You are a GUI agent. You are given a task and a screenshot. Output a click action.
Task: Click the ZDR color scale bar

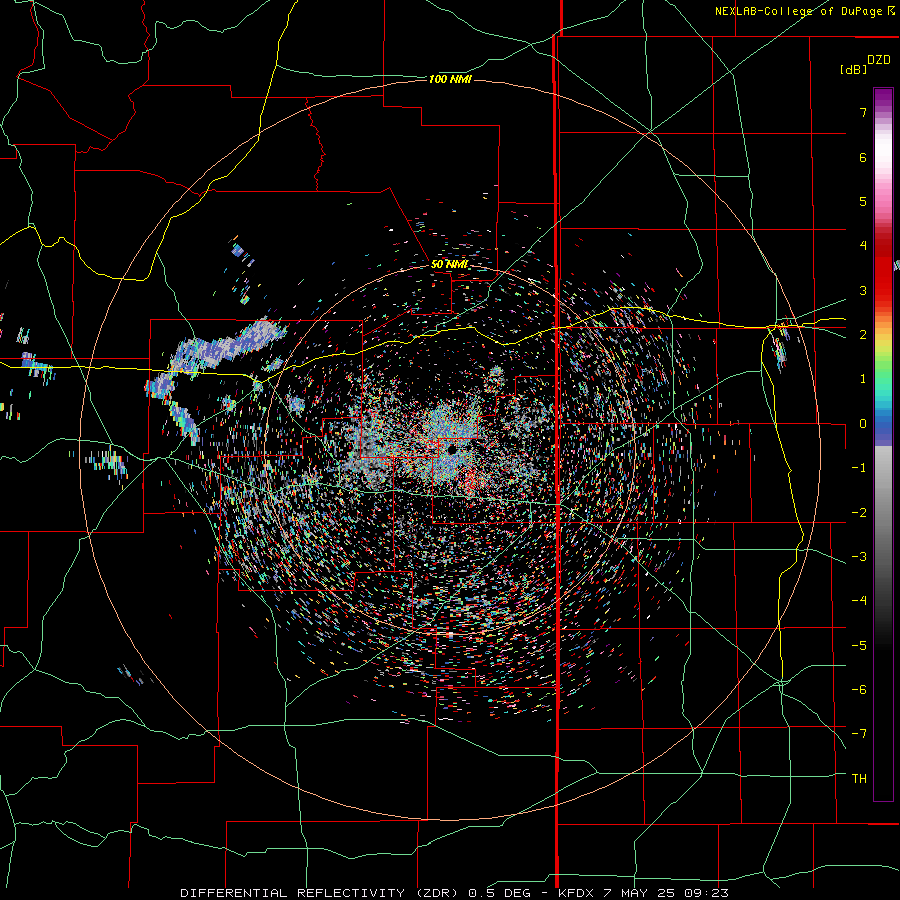tap(883, 444)
